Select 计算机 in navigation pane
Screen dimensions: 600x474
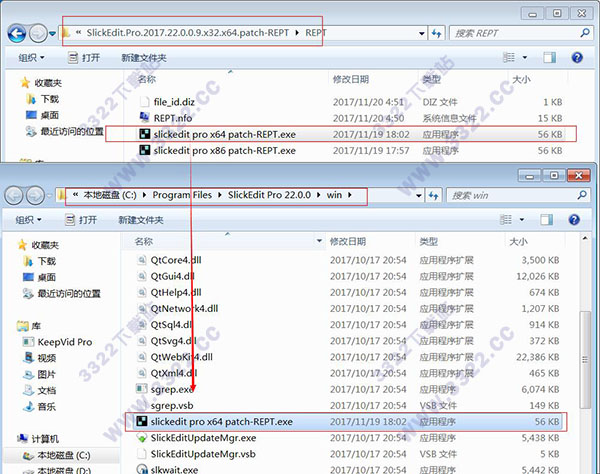[38, 439]
